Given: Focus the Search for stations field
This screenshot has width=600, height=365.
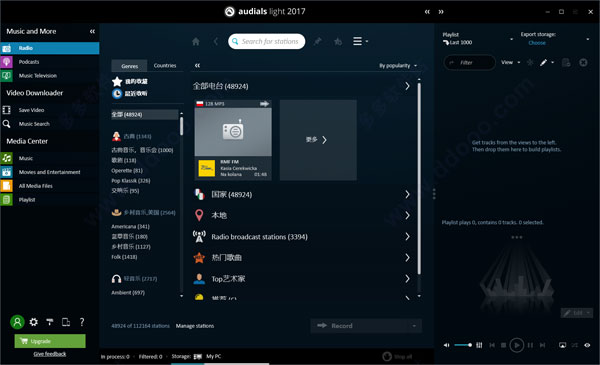Looking at the screenshot, I should 267,41.
